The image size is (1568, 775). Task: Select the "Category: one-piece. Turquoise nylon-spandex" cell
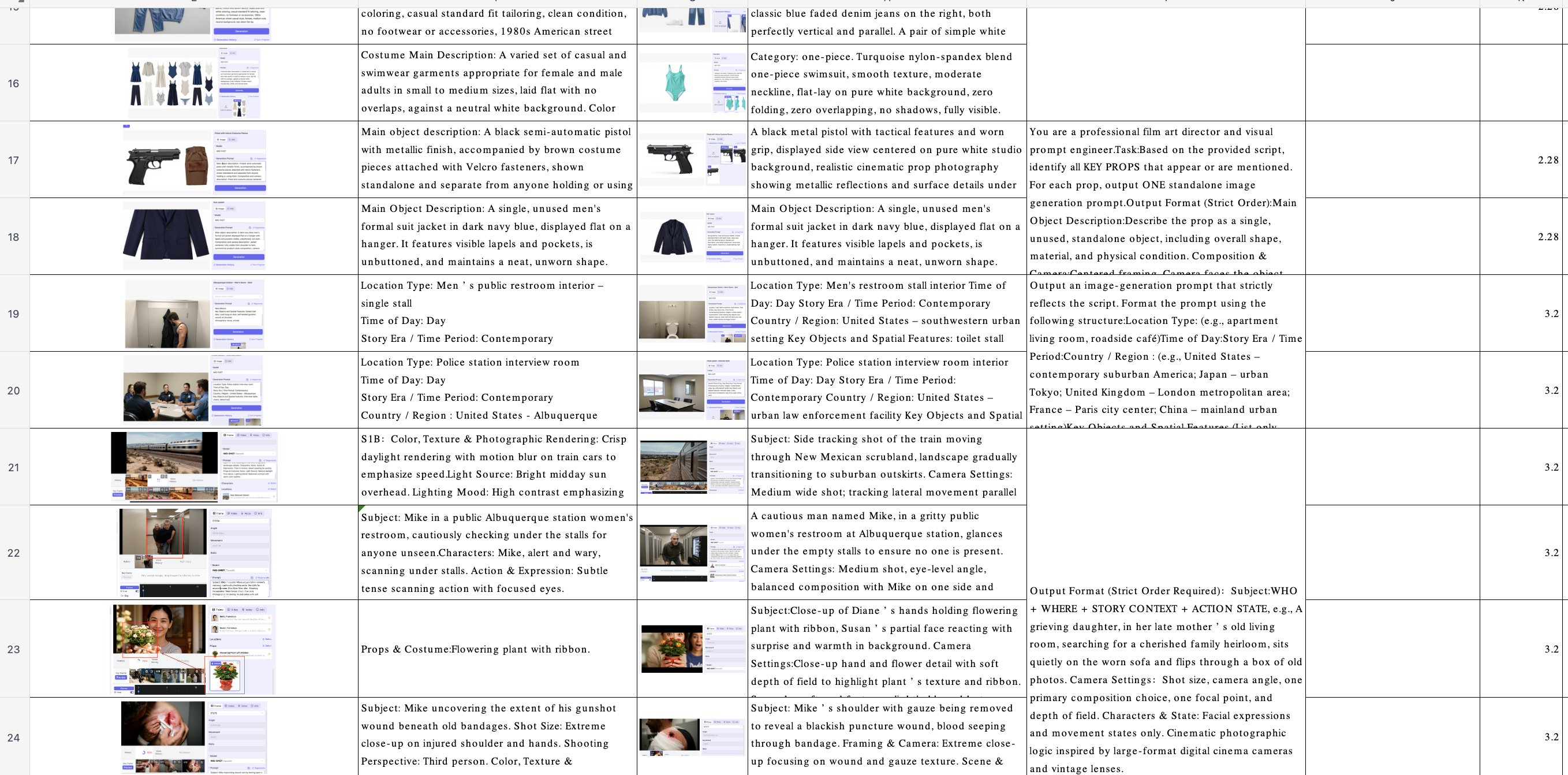coord(887,83)
